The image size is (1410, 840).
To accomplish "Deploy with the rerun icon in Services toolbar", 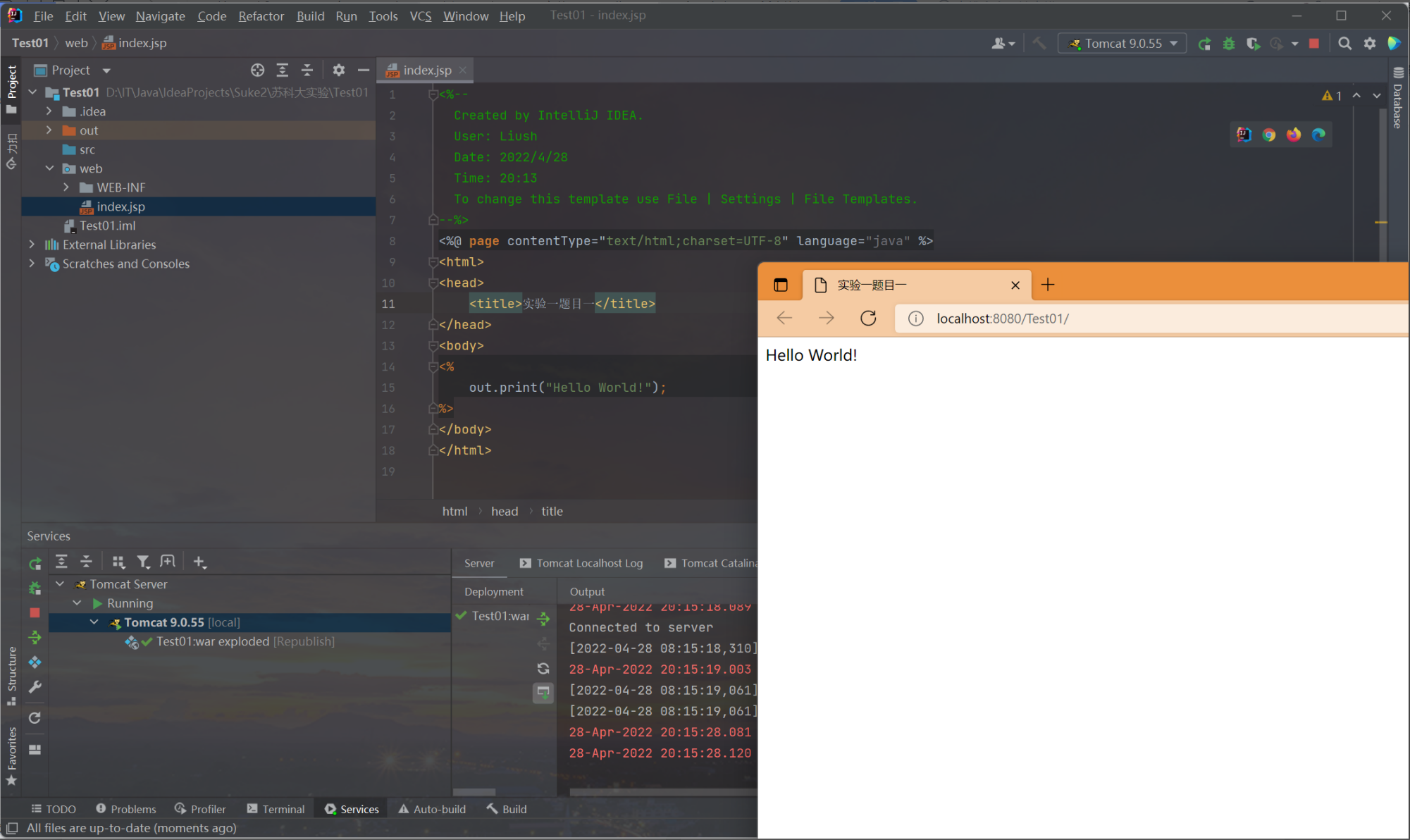I will (35, 563).
